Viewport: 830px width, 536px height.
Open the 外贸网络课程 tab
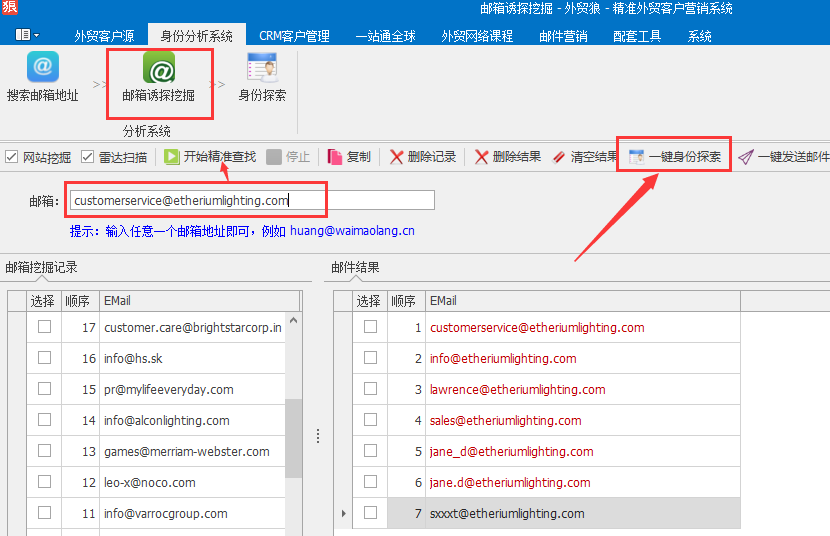coord(477,36)
